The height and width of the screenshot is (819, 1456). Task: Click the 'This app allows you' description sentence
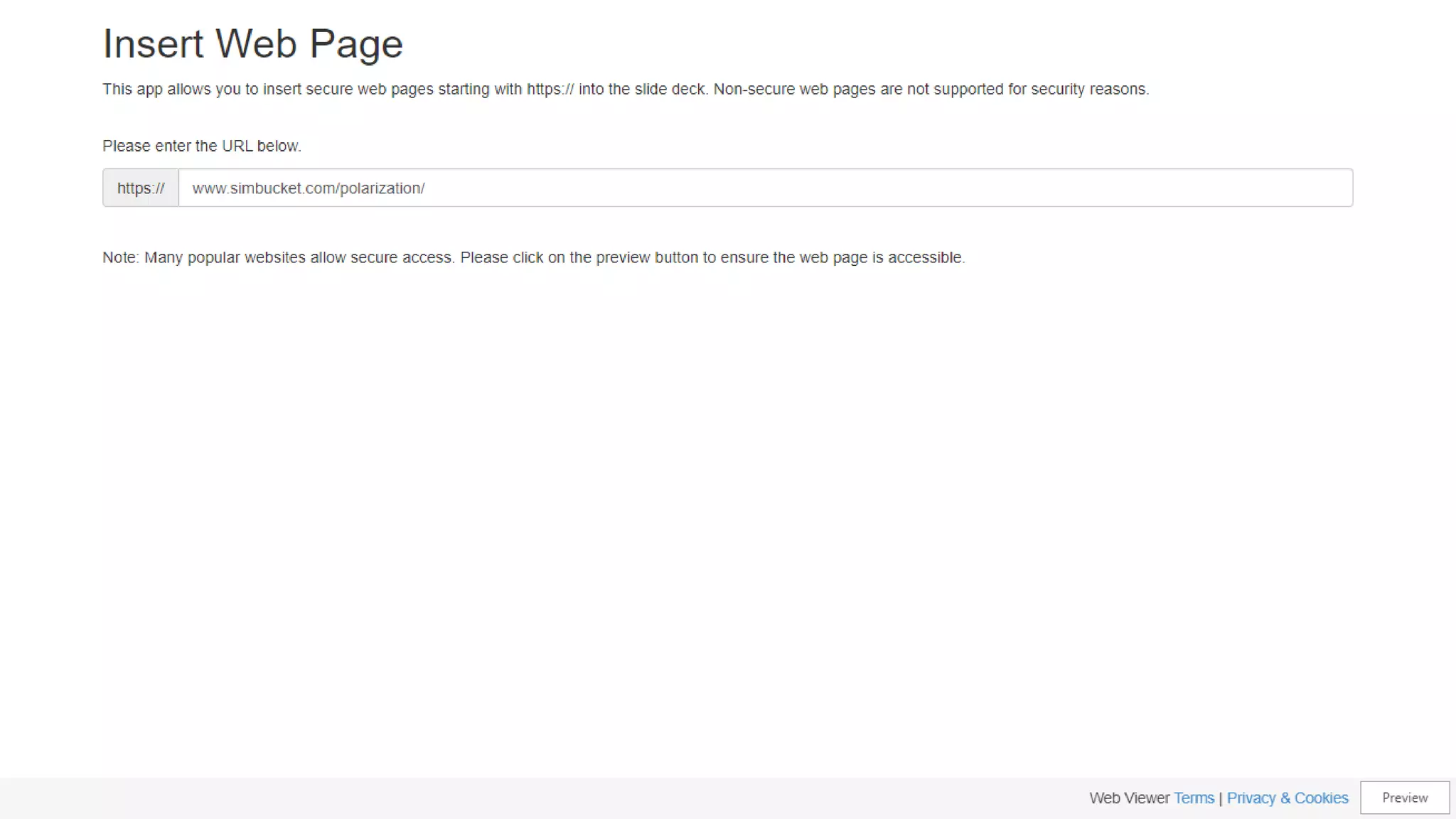(x=404, y=90)
